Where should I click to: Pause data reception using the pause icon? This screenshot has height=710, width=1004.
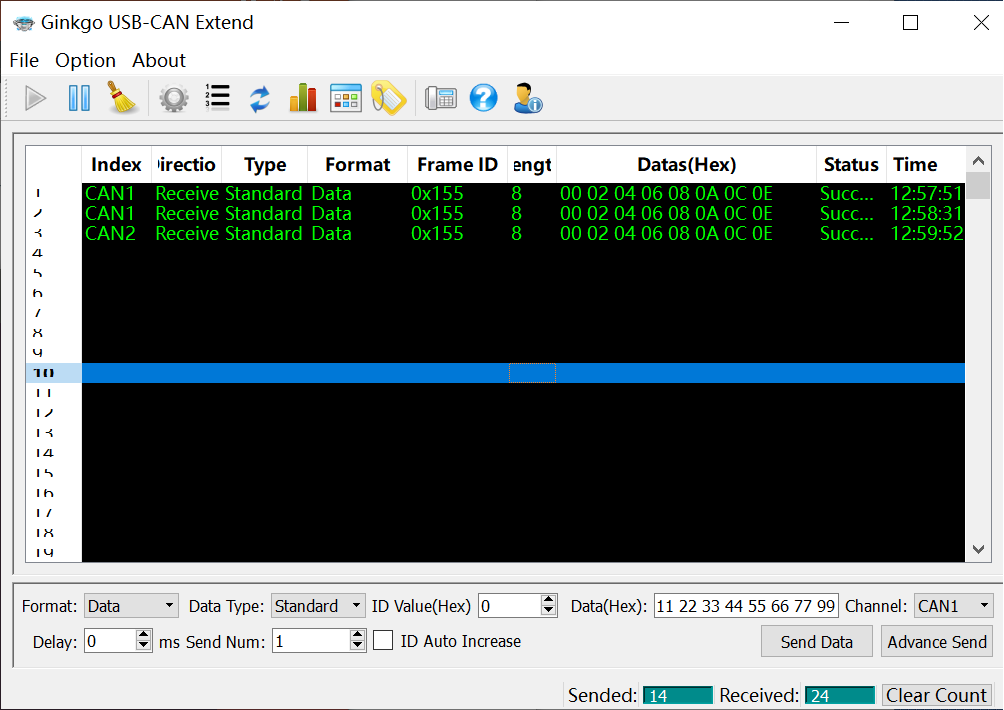click(x=79, y=97)
